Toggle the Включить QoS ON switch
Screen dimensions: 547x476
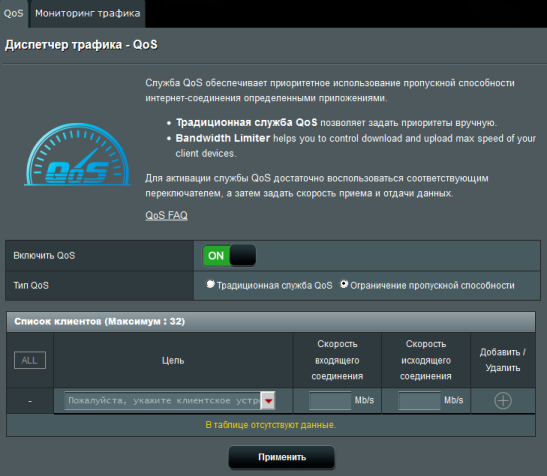(x=229, y=255)
